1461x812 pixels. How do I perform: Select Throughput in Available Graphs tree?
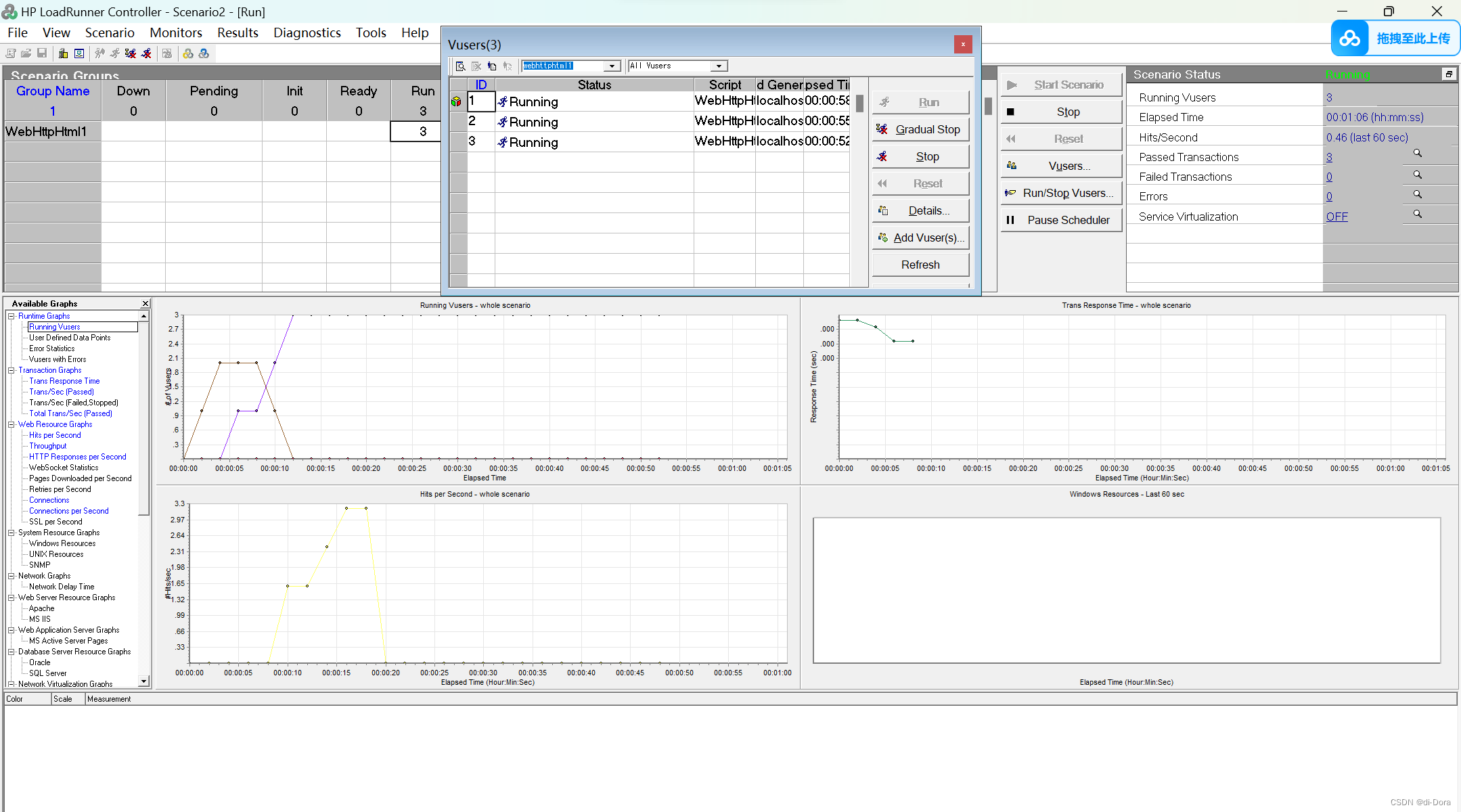coord(47,446)
